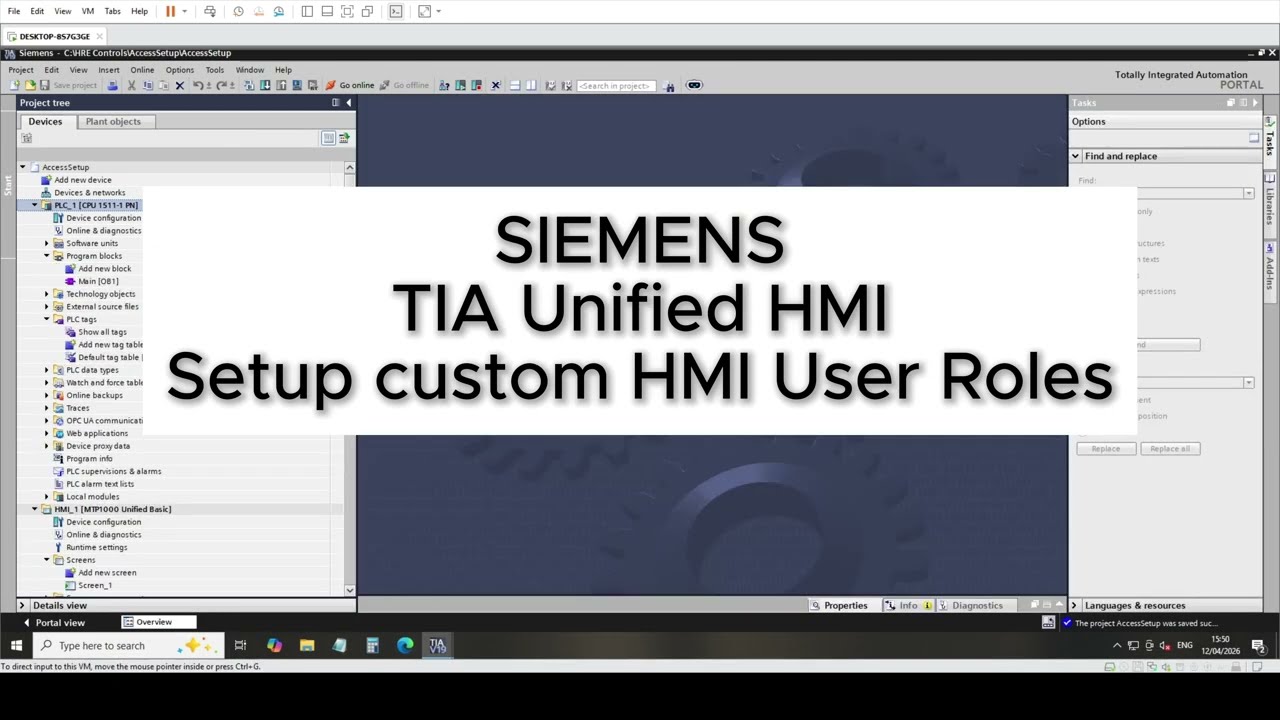Viewport: 1280px width, 720px height.
Task: Expand the Technology objects folder
Action: tap(47, 294)
